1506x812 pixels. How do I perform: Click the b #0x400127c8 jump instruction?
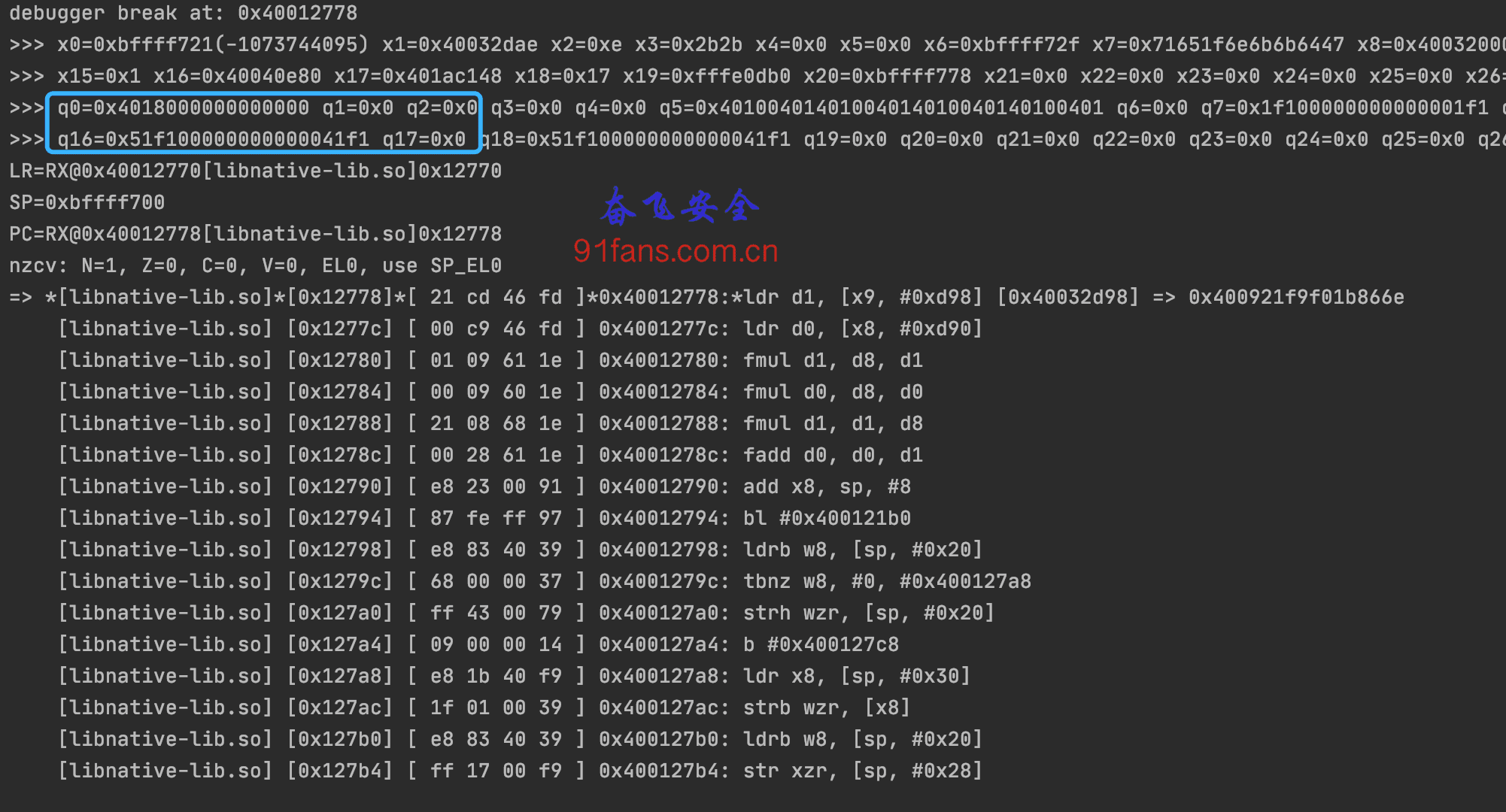click(x=821, y=644)
